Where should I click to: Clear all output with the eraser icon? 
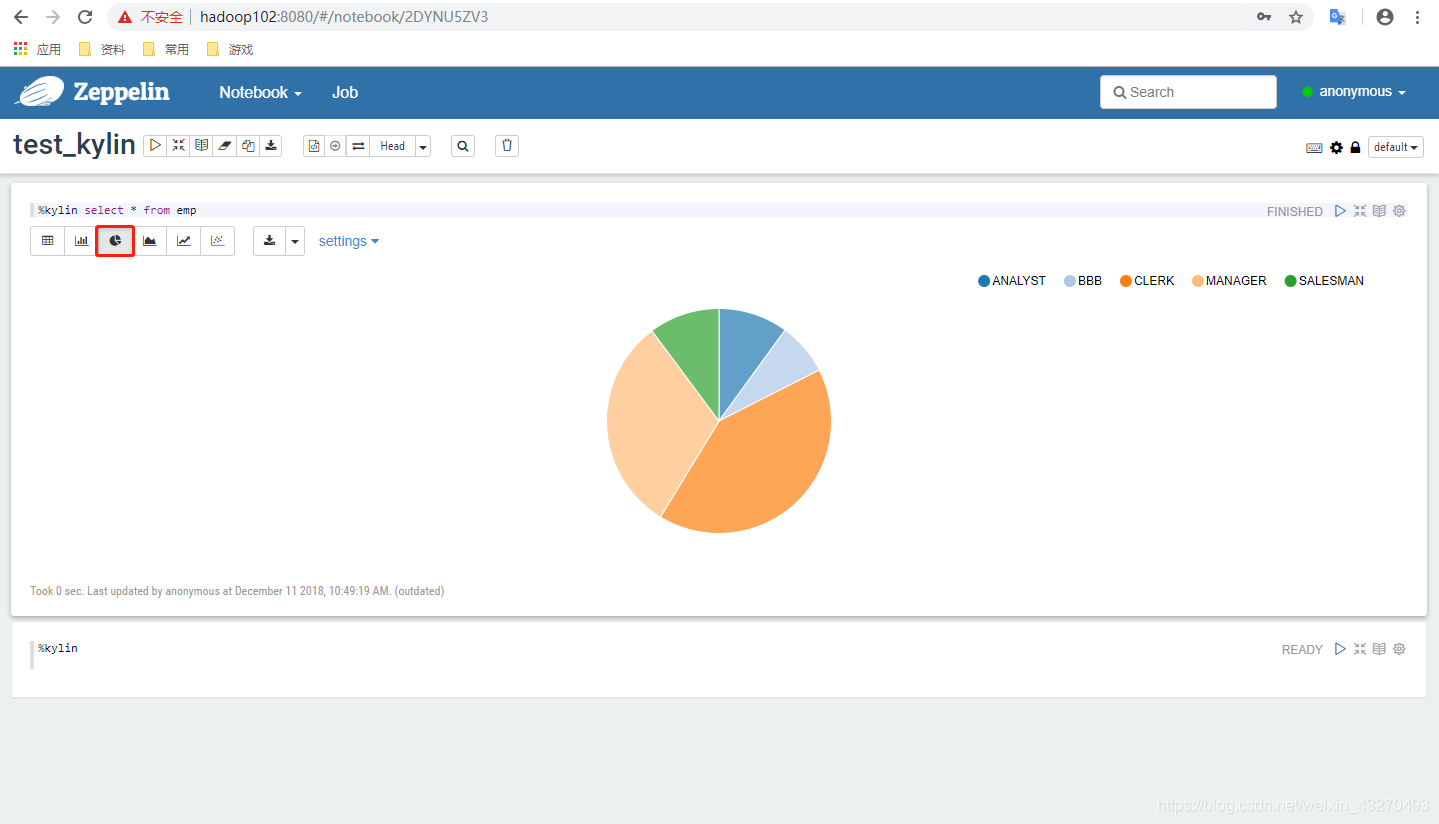click(224, 146)
